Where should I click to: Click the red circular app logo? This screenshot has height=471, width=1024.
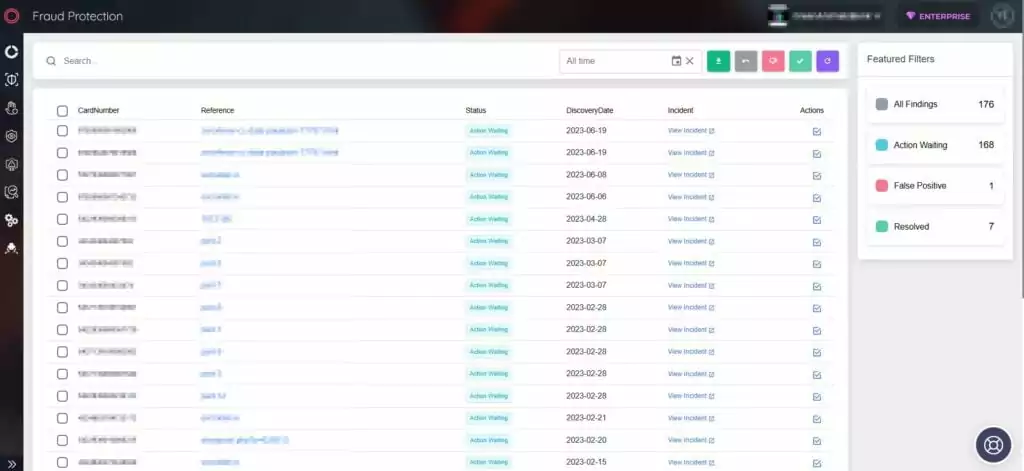[11, 16]
